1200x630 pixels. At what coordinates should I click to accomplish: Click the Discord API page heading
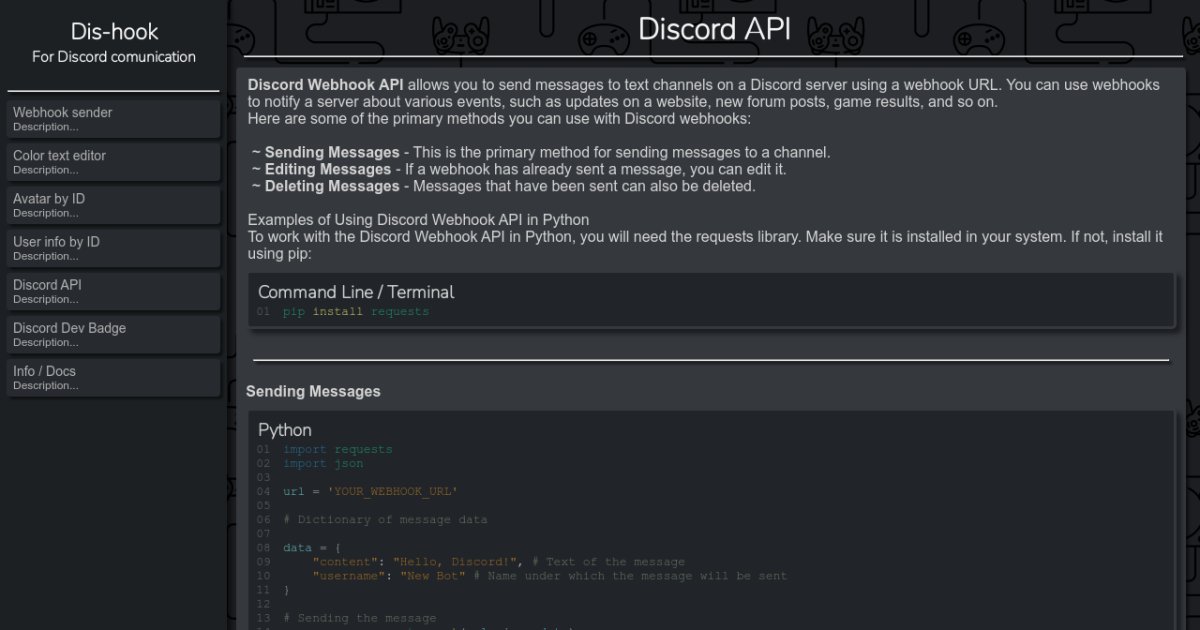(x=714, y=29)
